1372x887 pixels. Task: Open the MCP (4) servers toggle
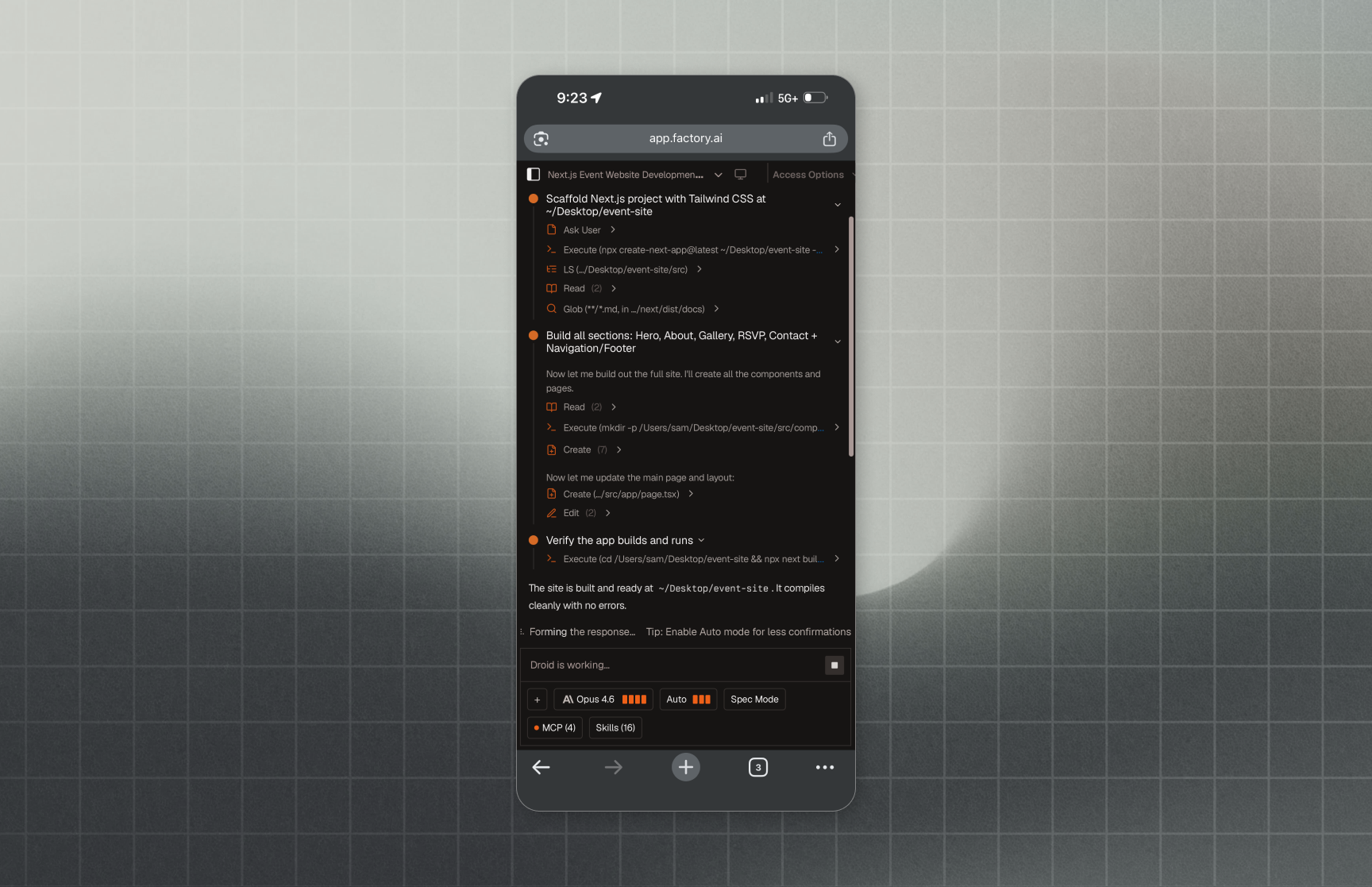(x=554, y=728)
